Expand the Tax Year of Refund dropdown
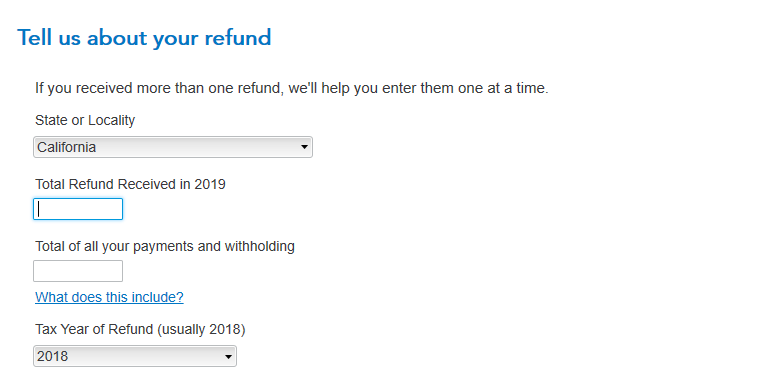The height and width of the screenshot is (374, 767). tap(135, 356)
